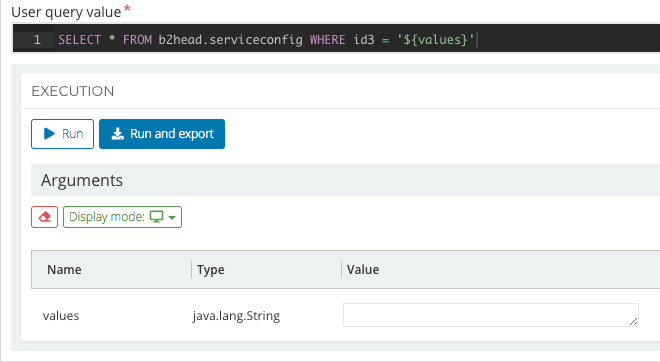
Task: Click the Arguments section header
Action: tap(345, 180)
